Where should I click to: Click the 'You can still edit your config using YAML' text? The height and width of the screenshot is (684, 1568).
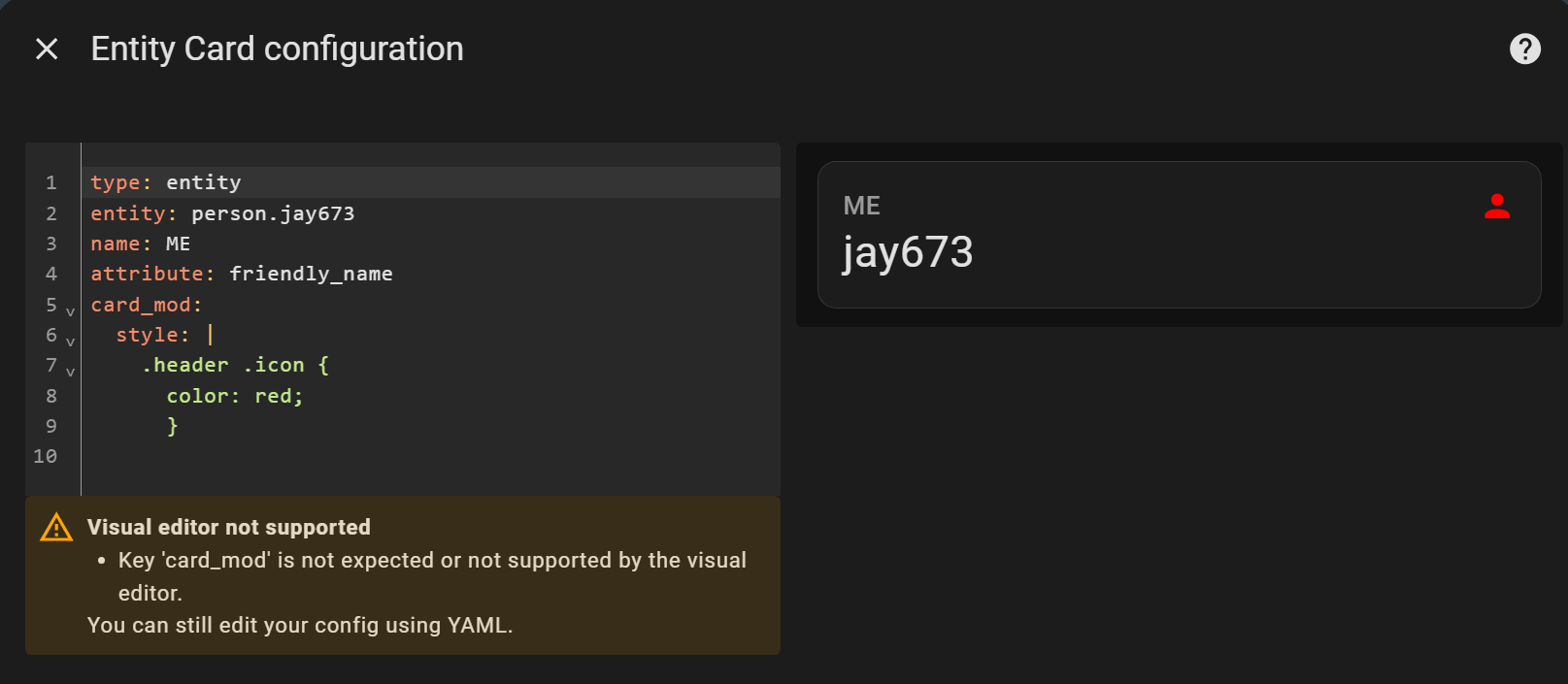coord(299,625)
